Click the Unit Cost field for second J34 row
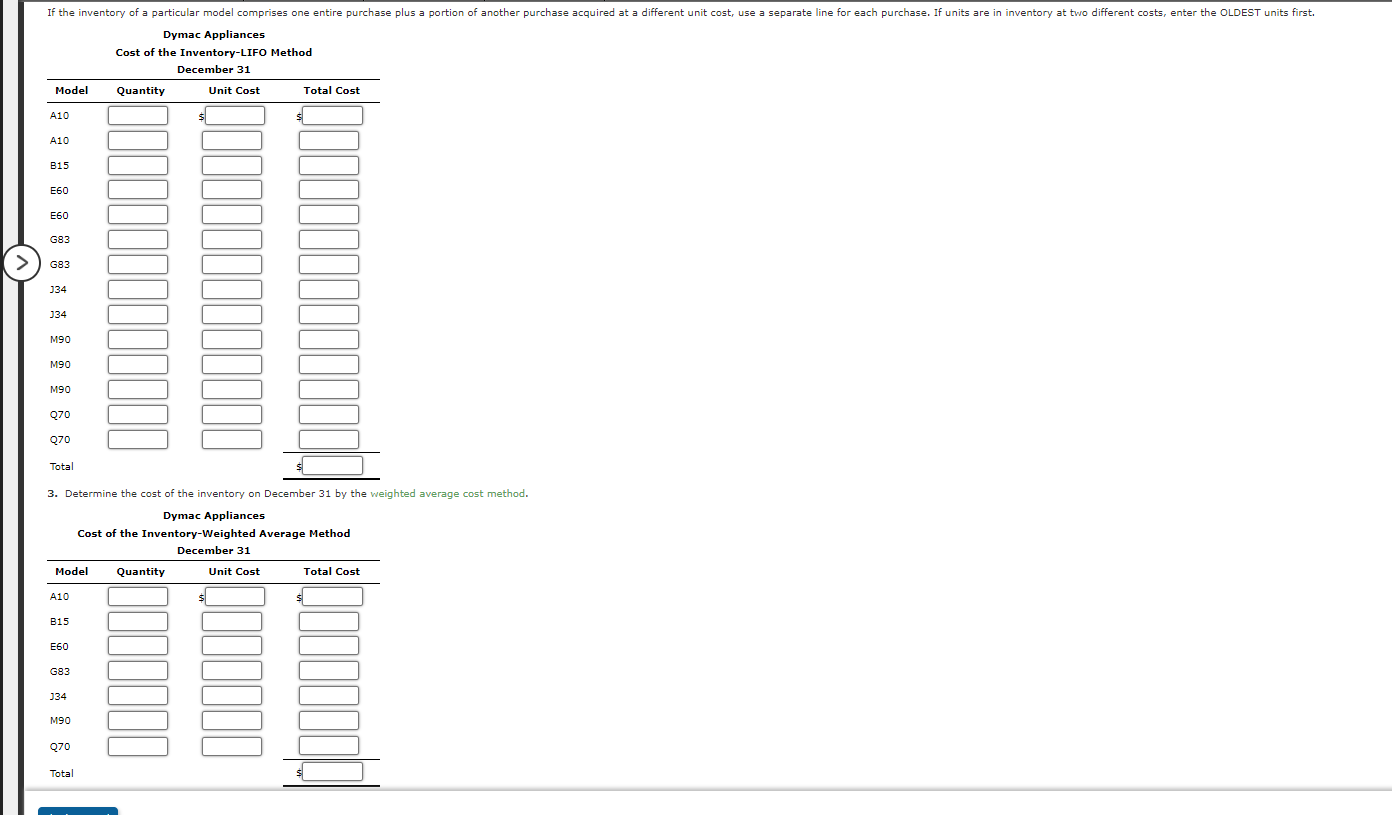Screen dimensions: 1392x815 pyautogui.click(x=232, y=314)
